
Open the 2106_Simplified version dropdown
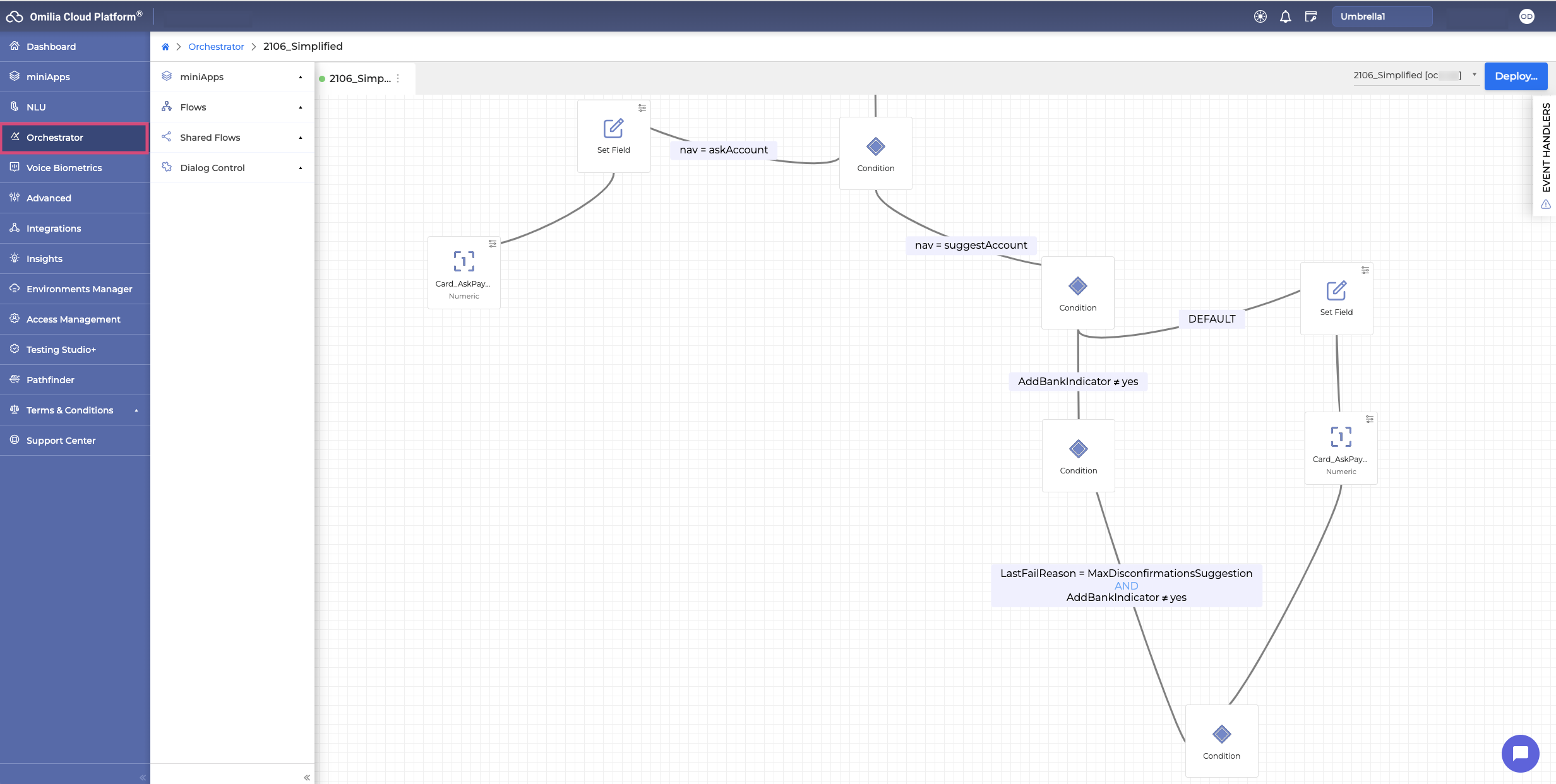(1475, 75)
